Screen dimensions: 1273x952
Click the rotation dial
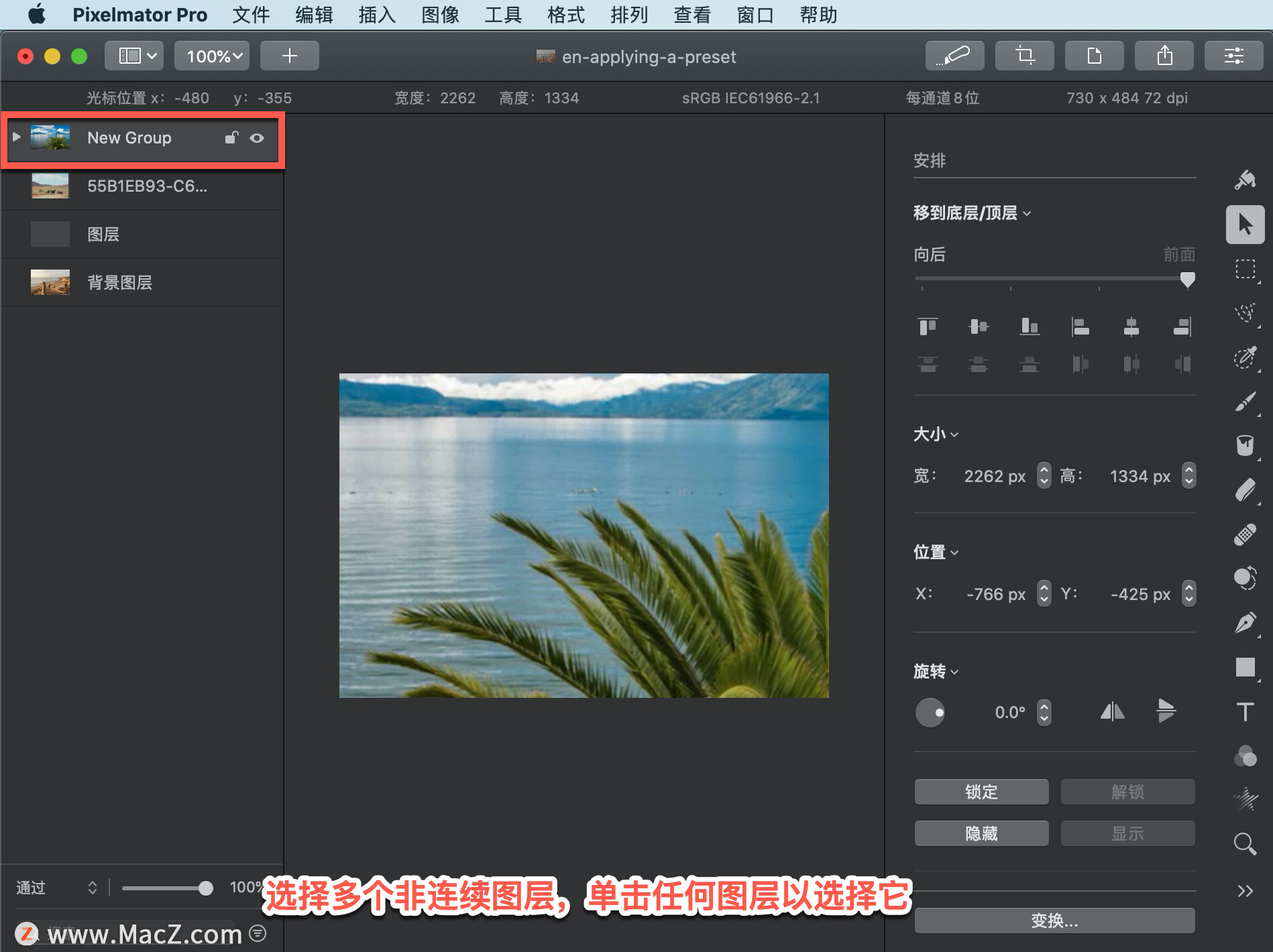(x=930, y=712)
